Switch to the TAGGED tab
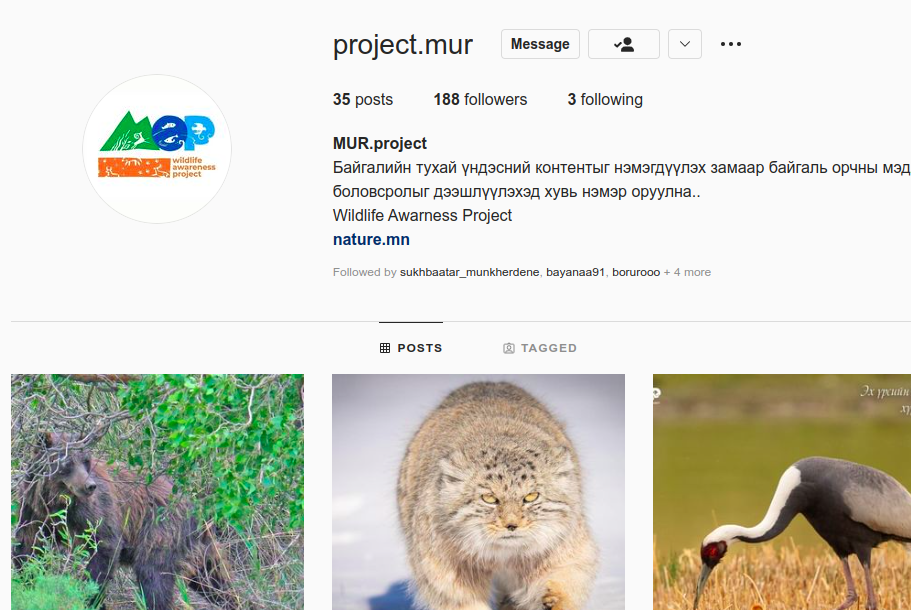 coord(540,348)
